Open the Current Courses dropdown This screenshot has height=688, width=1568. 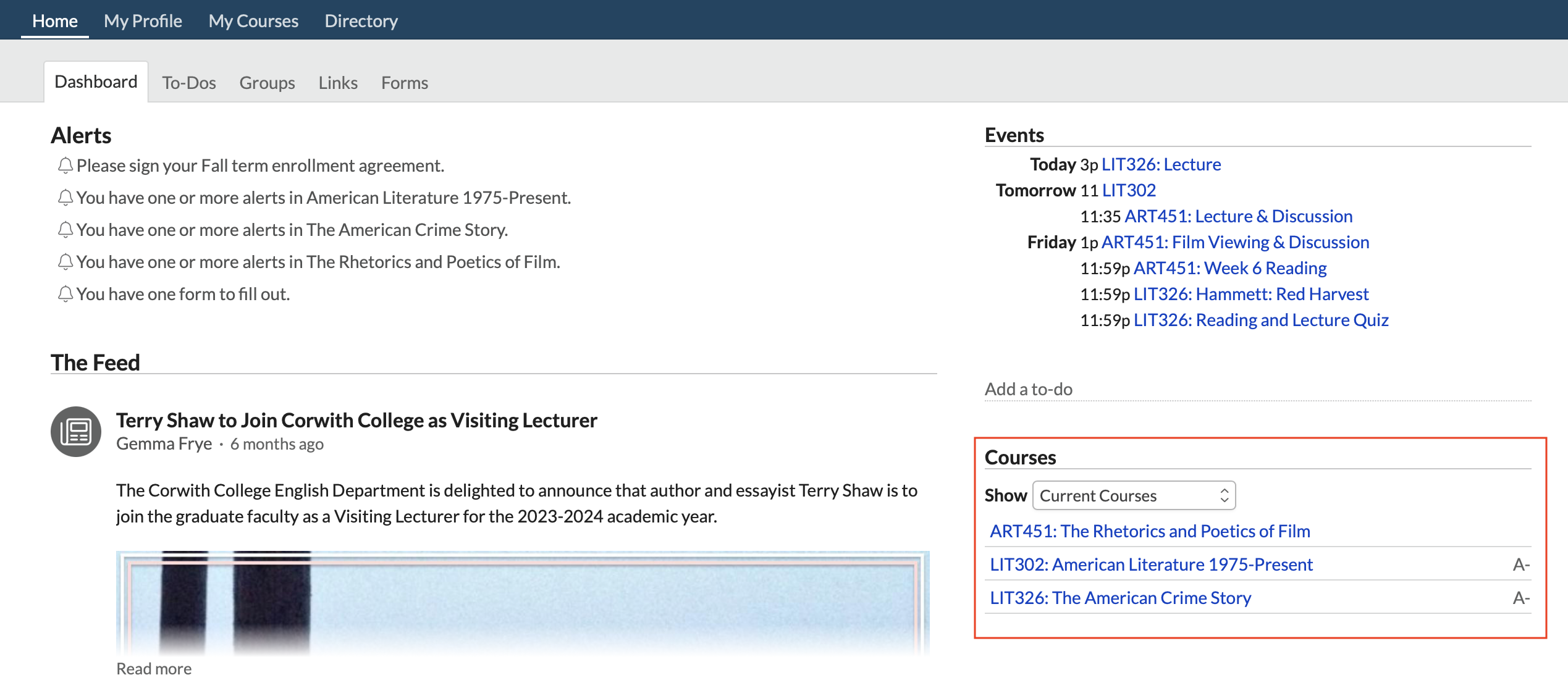pos(1133,495)
